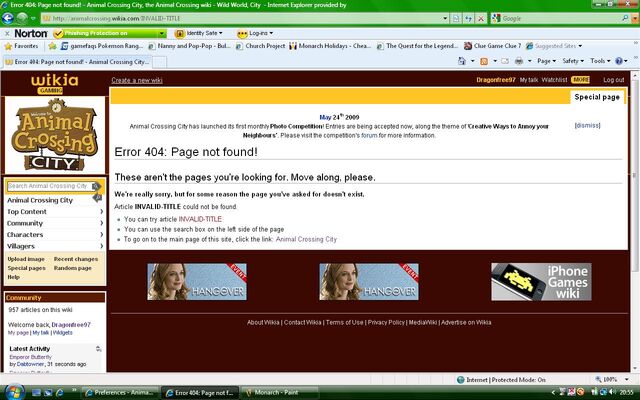Click the search go button beside the wiki search field
Image resolution: width=640 pixels, height=400 pixels.
(x=96, y=186)
